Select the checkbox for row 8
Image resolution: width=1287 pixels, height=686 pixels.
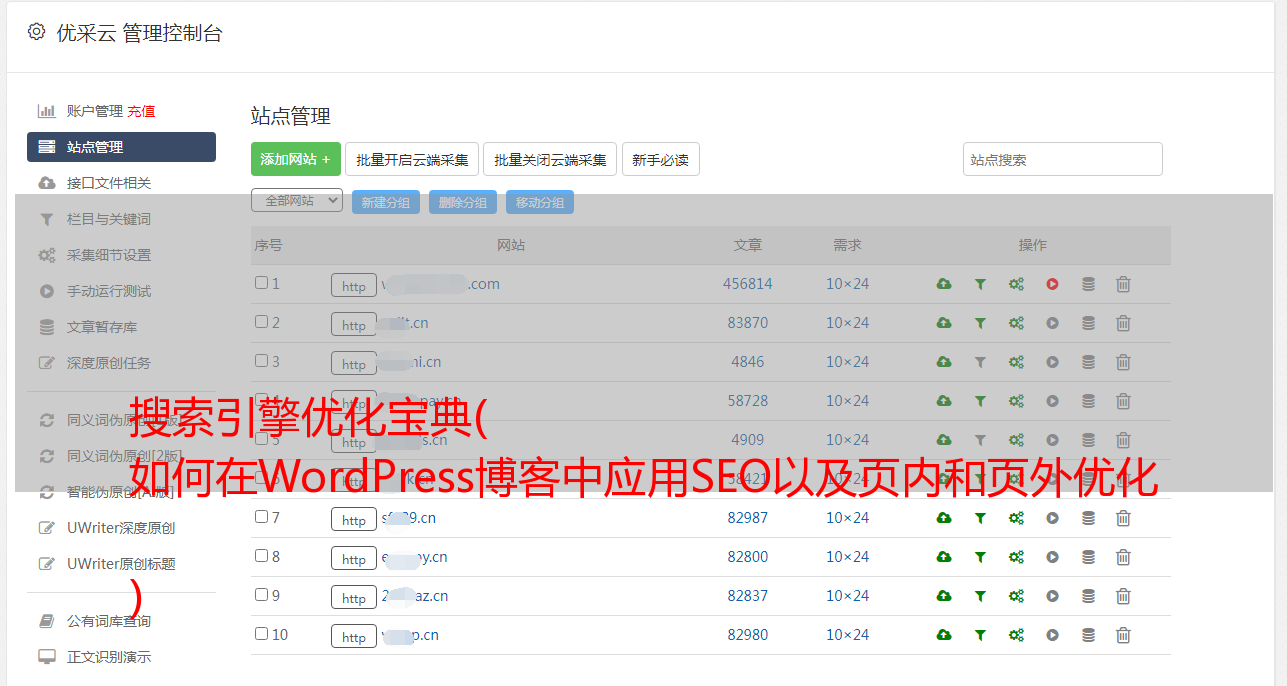261,556
